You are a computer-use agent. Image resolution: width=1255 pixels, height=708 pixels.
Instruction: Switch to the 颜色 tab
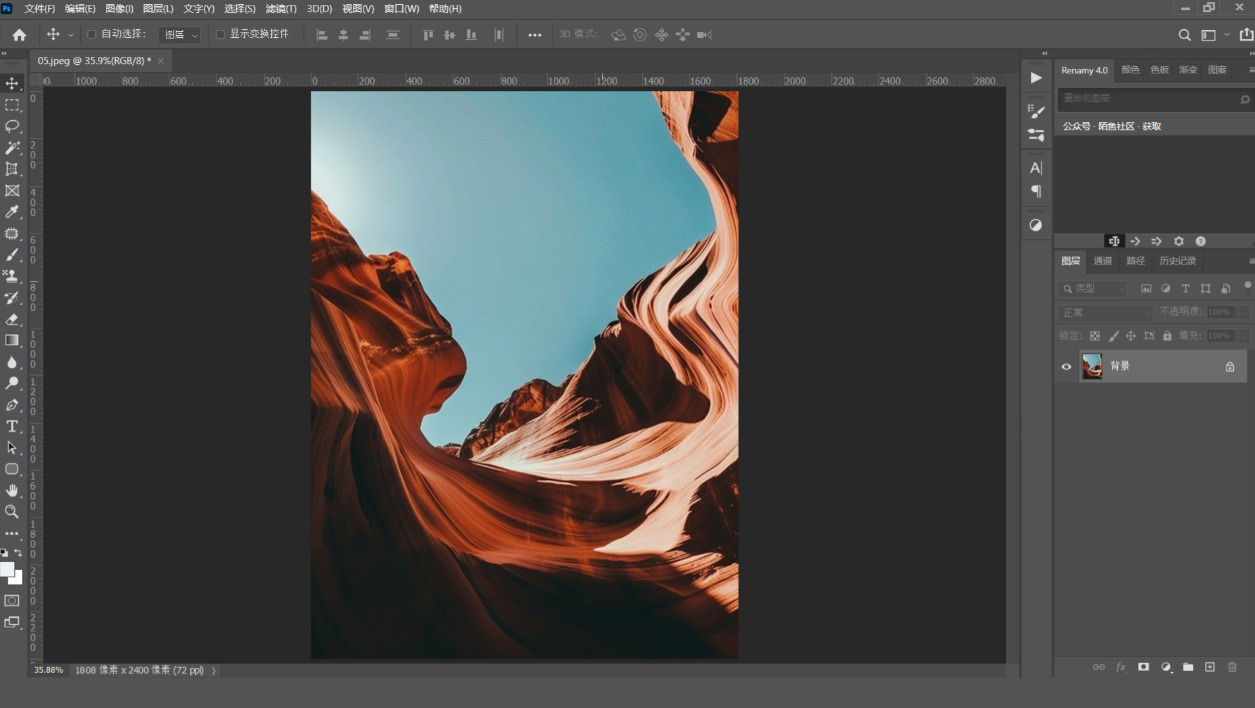1130,70
